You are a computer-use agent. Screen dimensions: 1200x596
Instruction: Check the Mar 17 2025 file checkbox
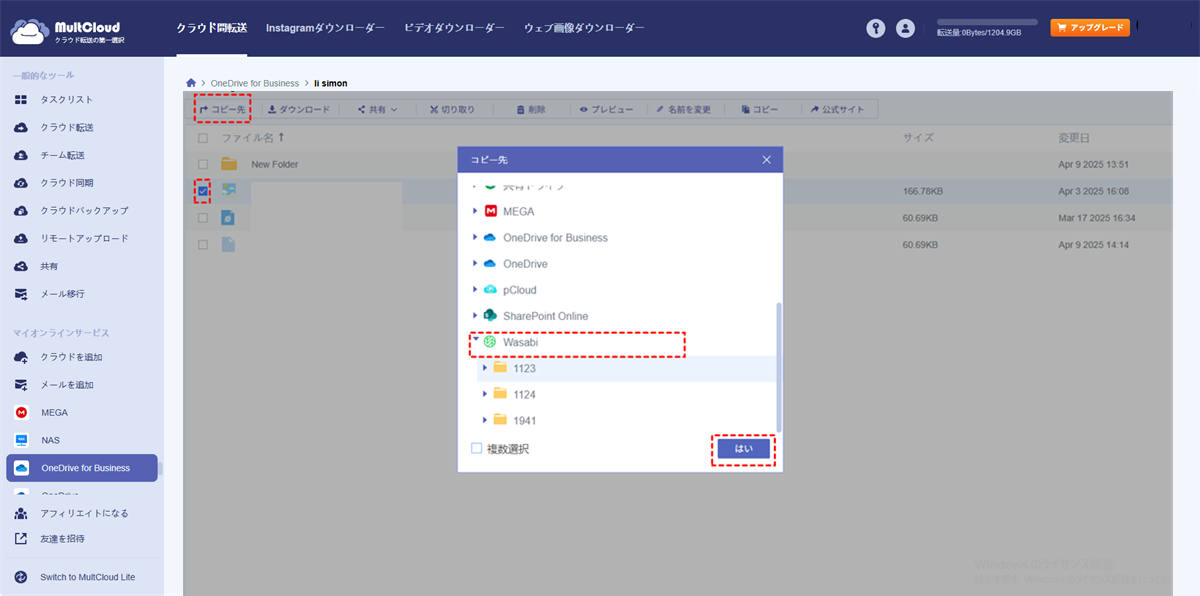203,217
